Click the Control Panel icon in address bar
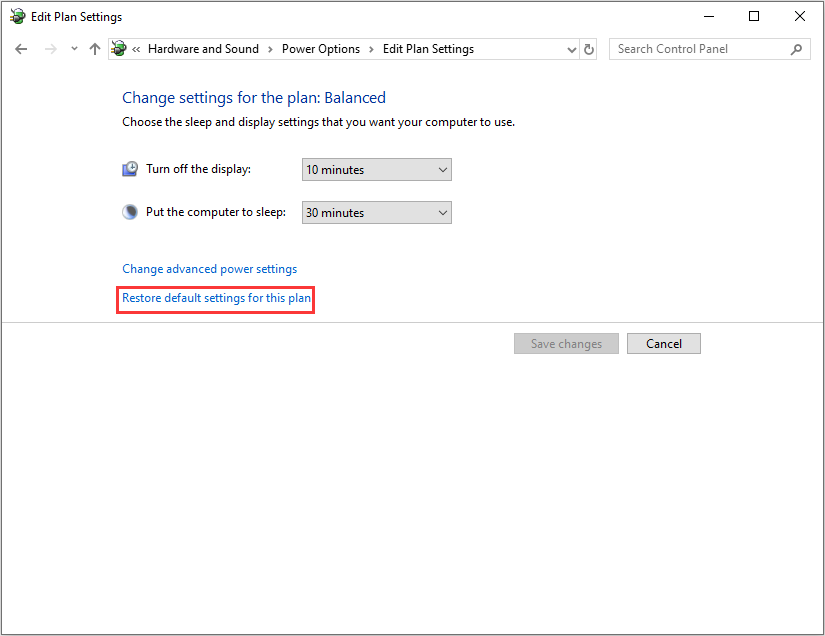This screenshot has width=825, height=636. pyautogui.click(x=119, y=49)
